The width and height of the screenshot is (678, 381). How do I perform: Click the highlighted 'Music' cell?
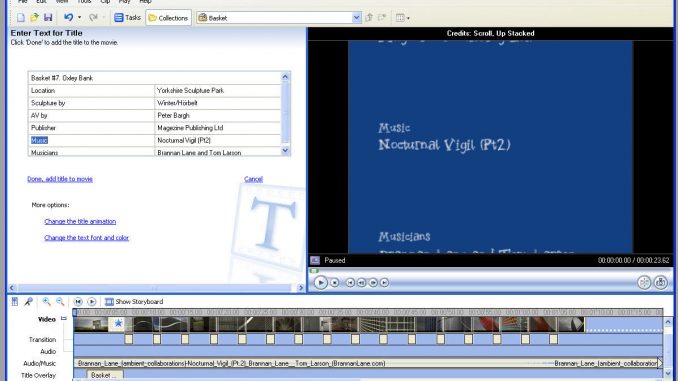pyautogui.click(x=91, y=140)
